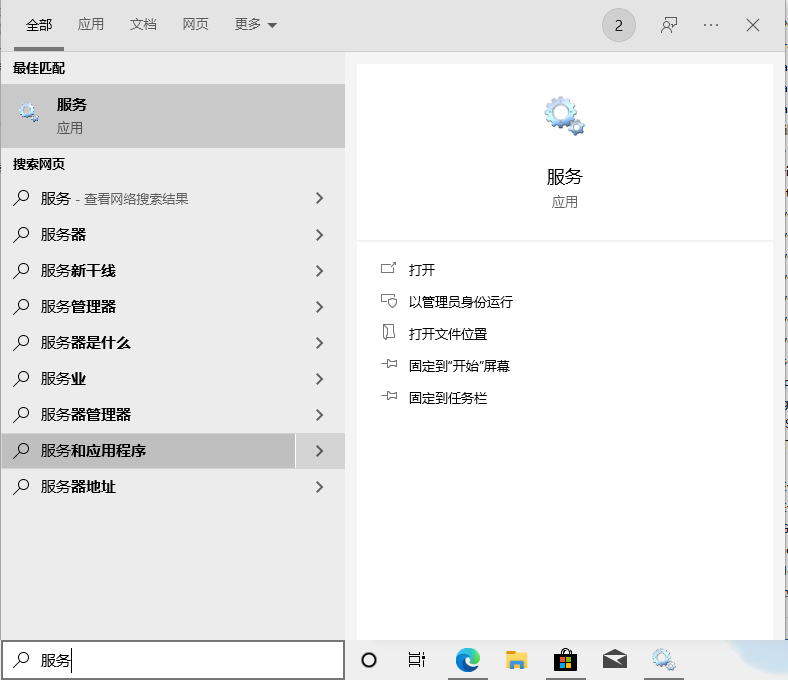Click 以管理员身份运行
788x680 pixels.
[x=460, y=302]
